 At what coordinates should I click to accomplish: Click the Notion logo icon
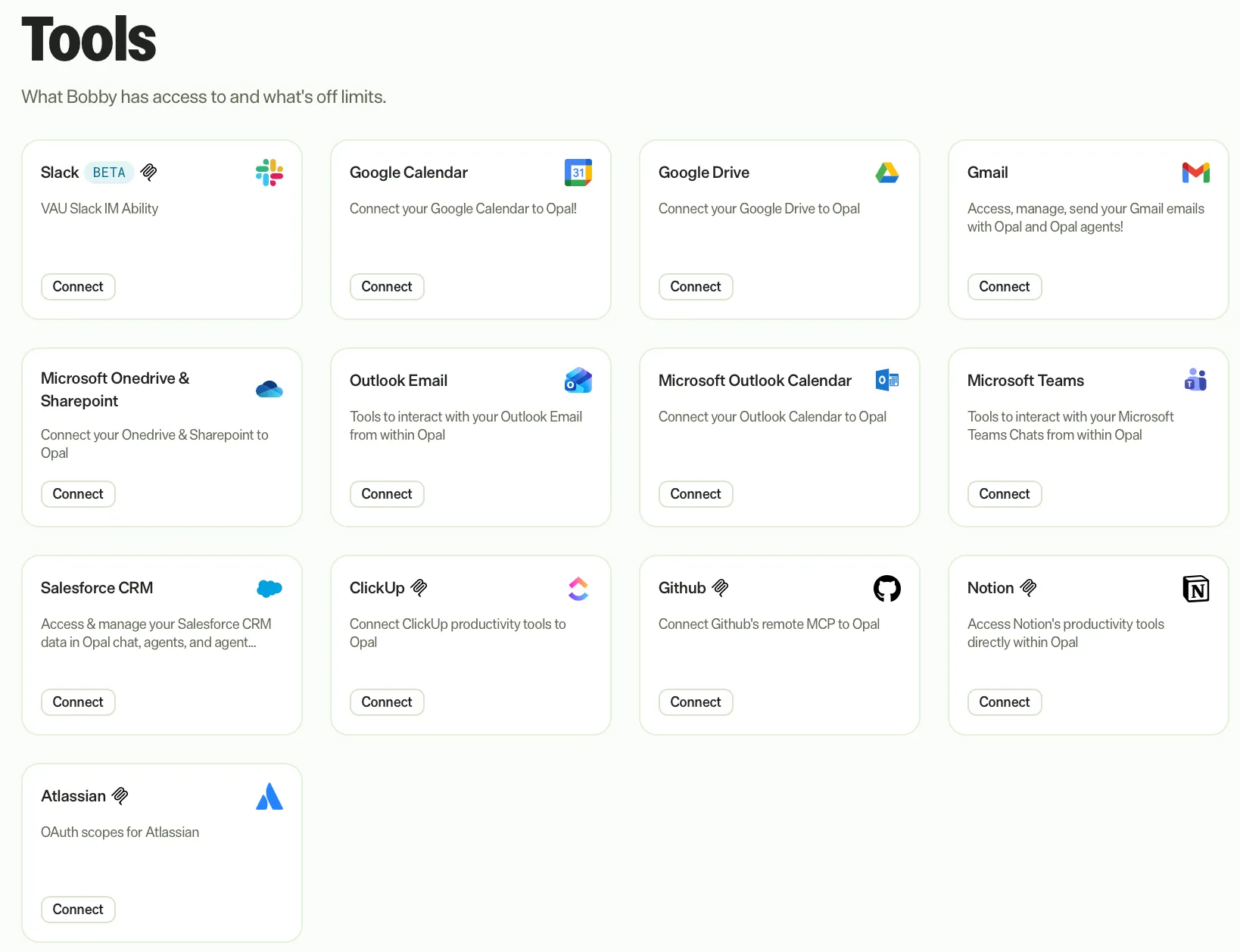(1196, 588)
